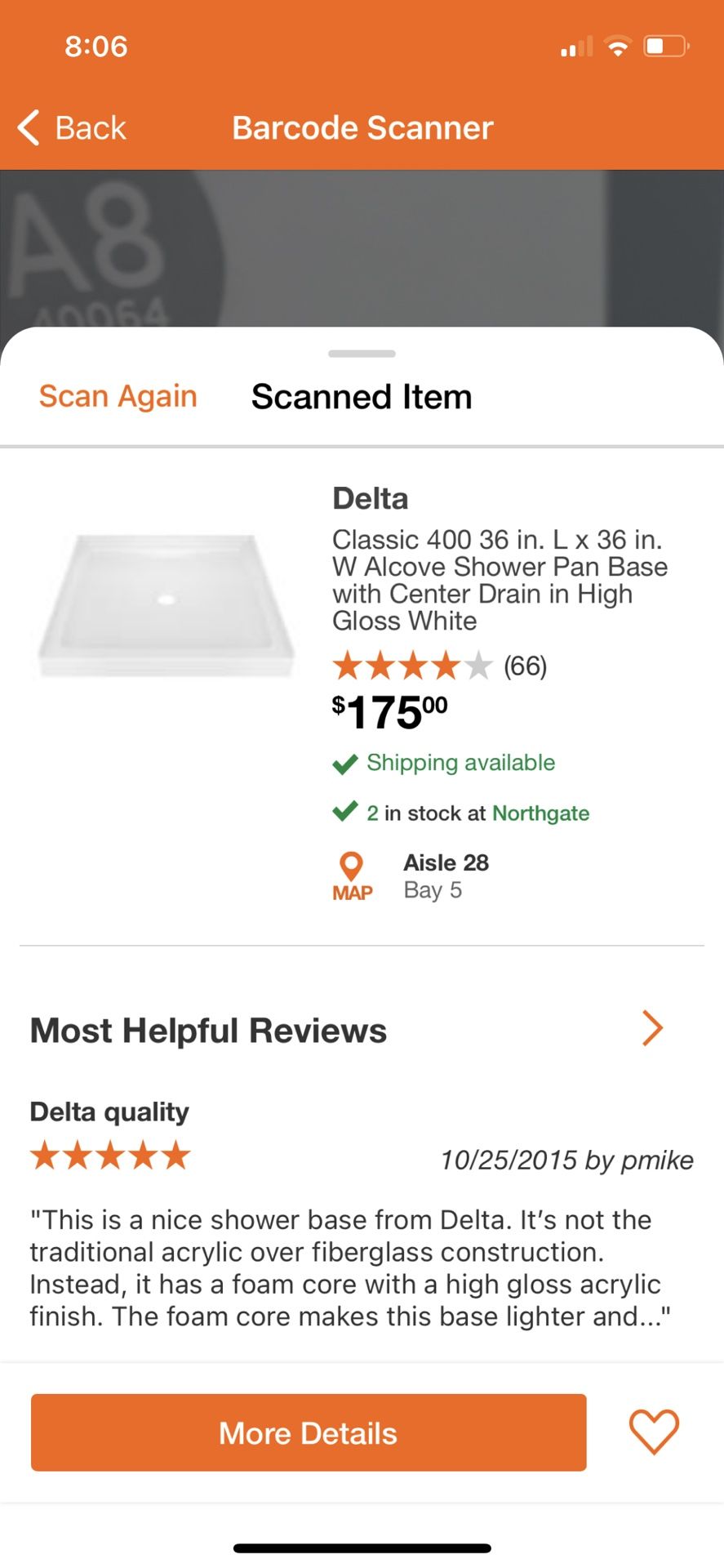Tap the shower pan product thumbnail
Screen dimensions: 724x1568
coord(167,604)
